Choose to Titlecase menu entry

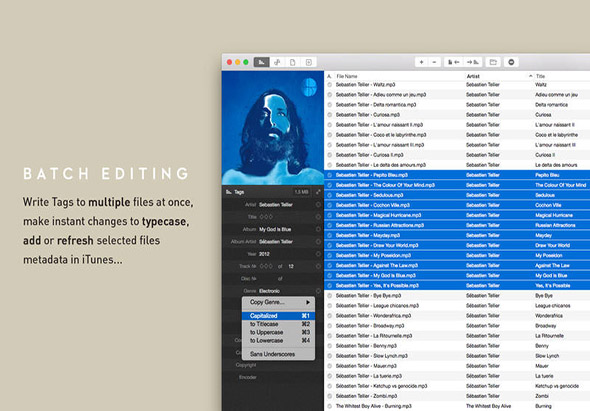(x=278, y=324)
